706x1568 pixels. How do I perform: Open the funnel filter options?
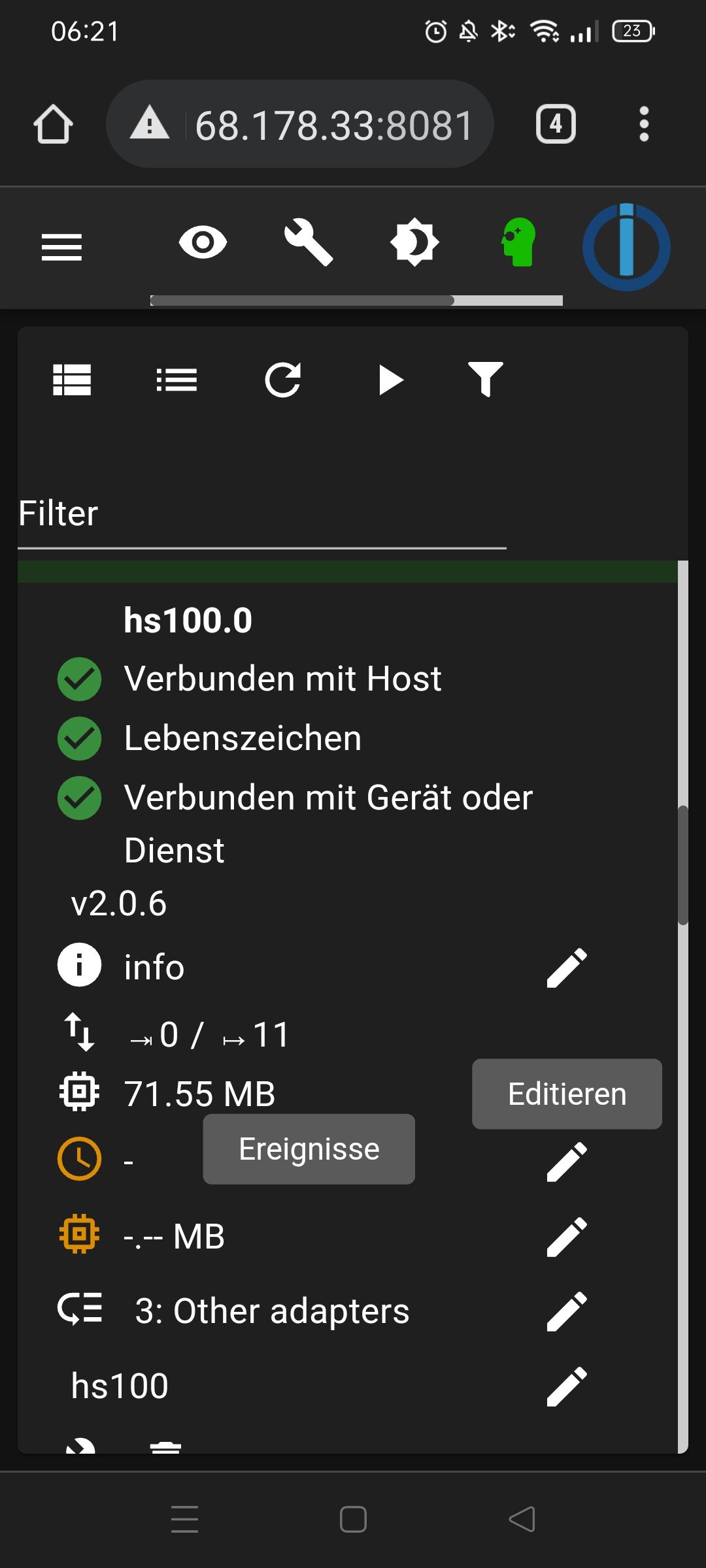click(486, 380)
